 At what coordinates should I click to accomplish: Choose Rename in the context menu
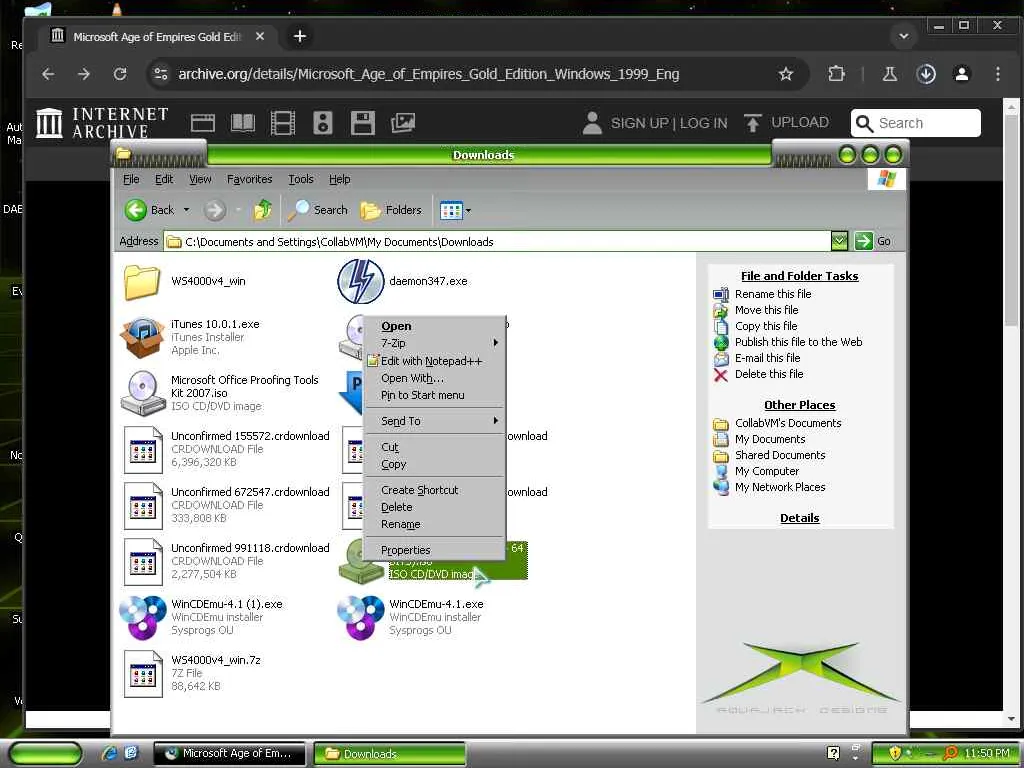[x=435, y=524]
